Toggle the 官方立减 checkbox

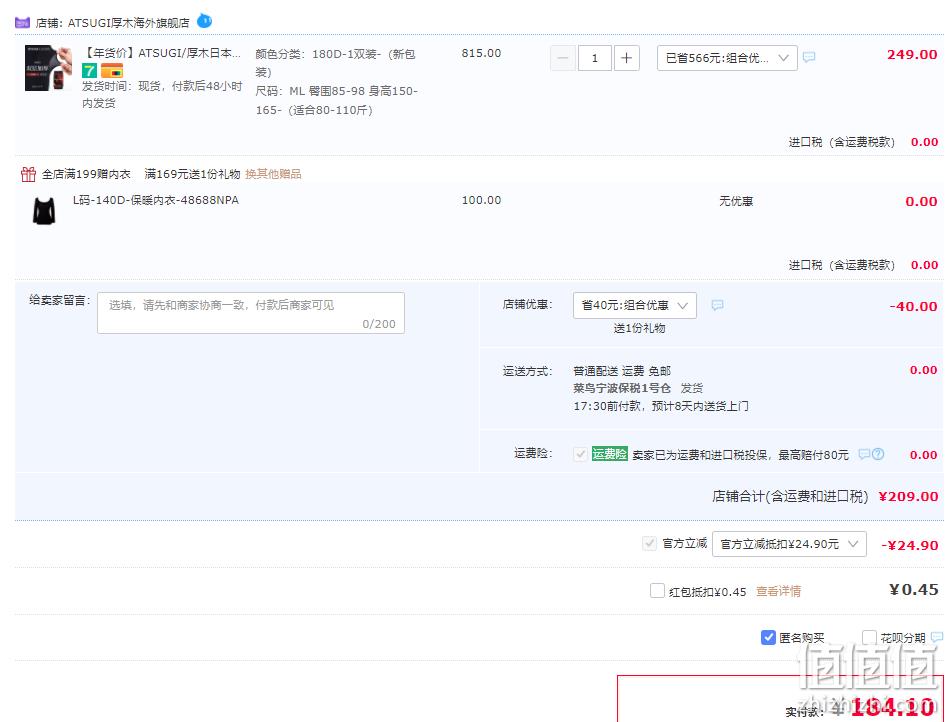point(649,543)
